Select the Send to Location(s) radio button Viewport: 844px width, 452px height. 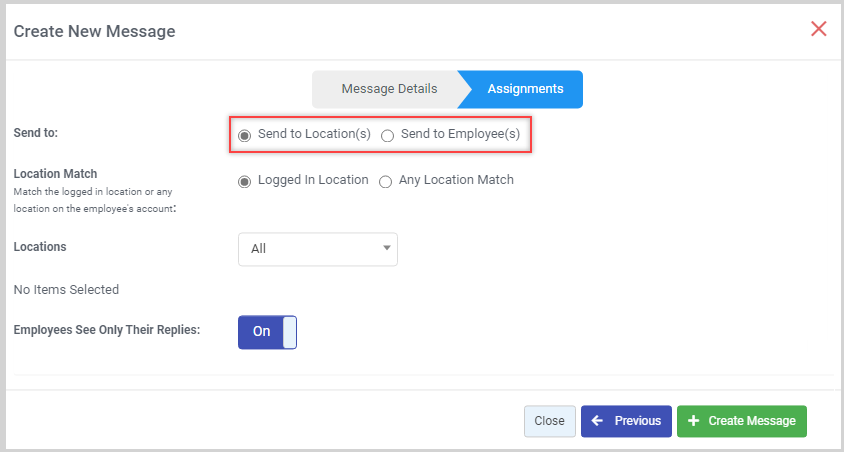click(244, 135)
